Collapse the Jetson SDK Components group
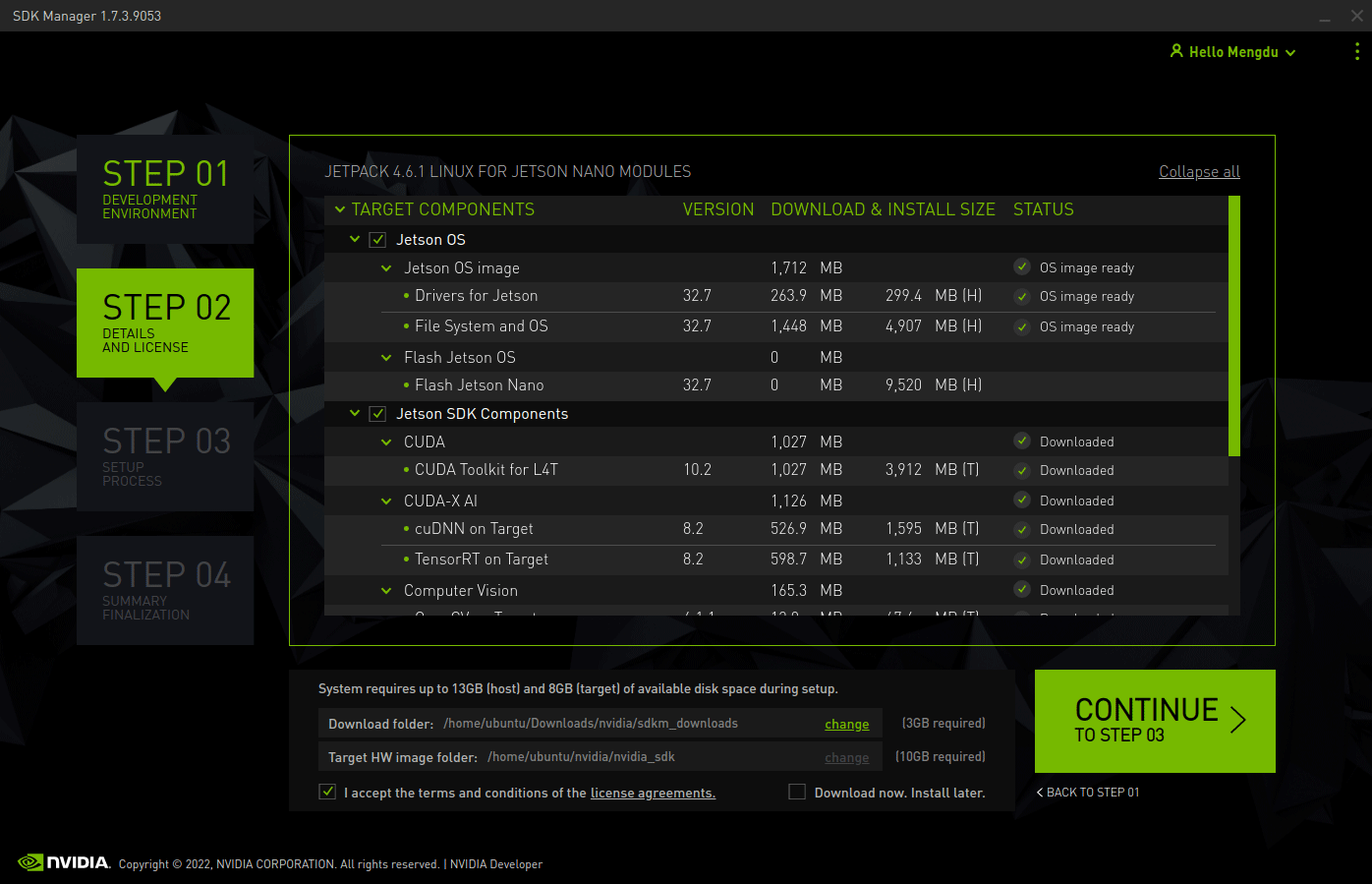 tap(355, 413)
